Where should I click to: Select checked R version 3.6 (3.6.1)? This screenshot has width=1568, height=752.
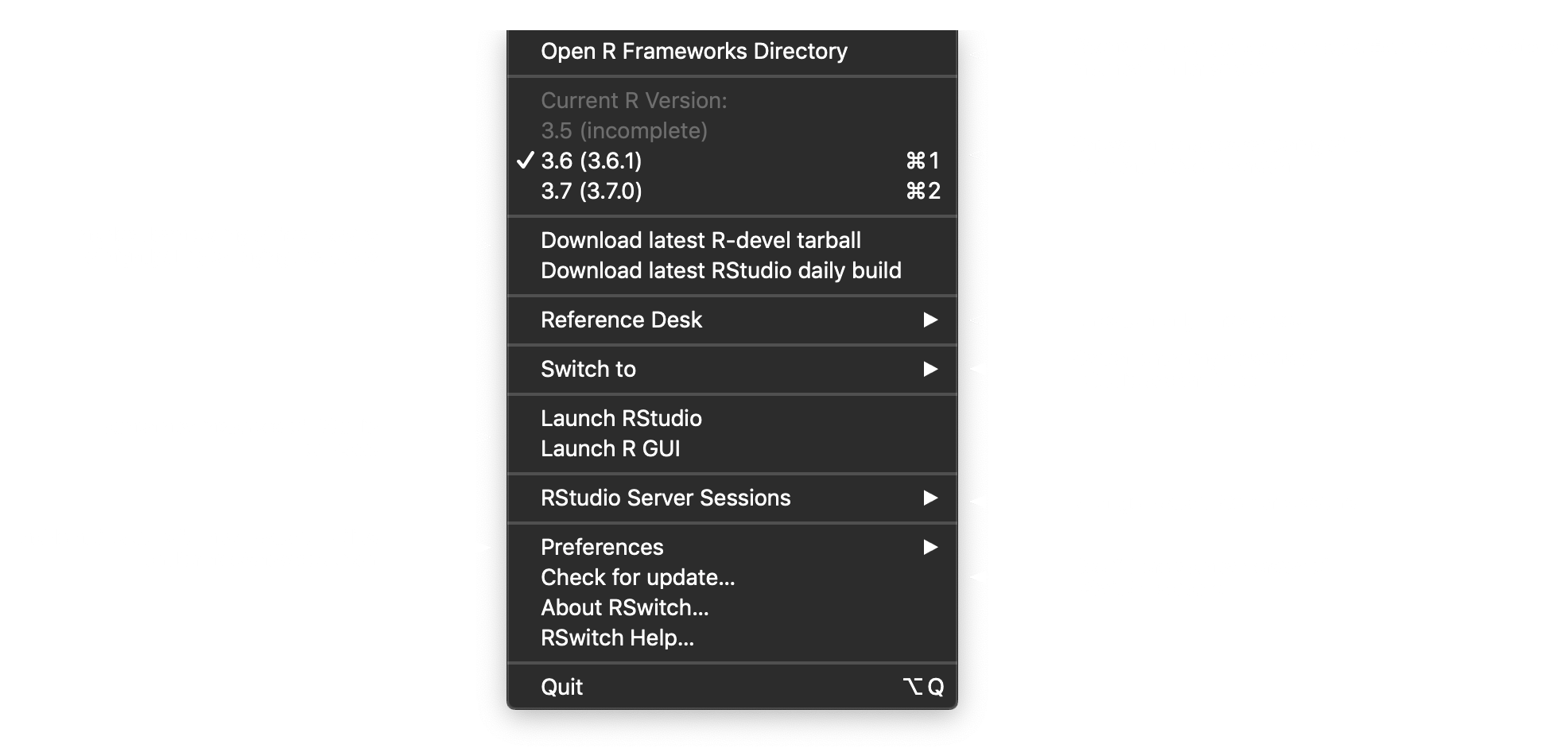pos(732,161)
